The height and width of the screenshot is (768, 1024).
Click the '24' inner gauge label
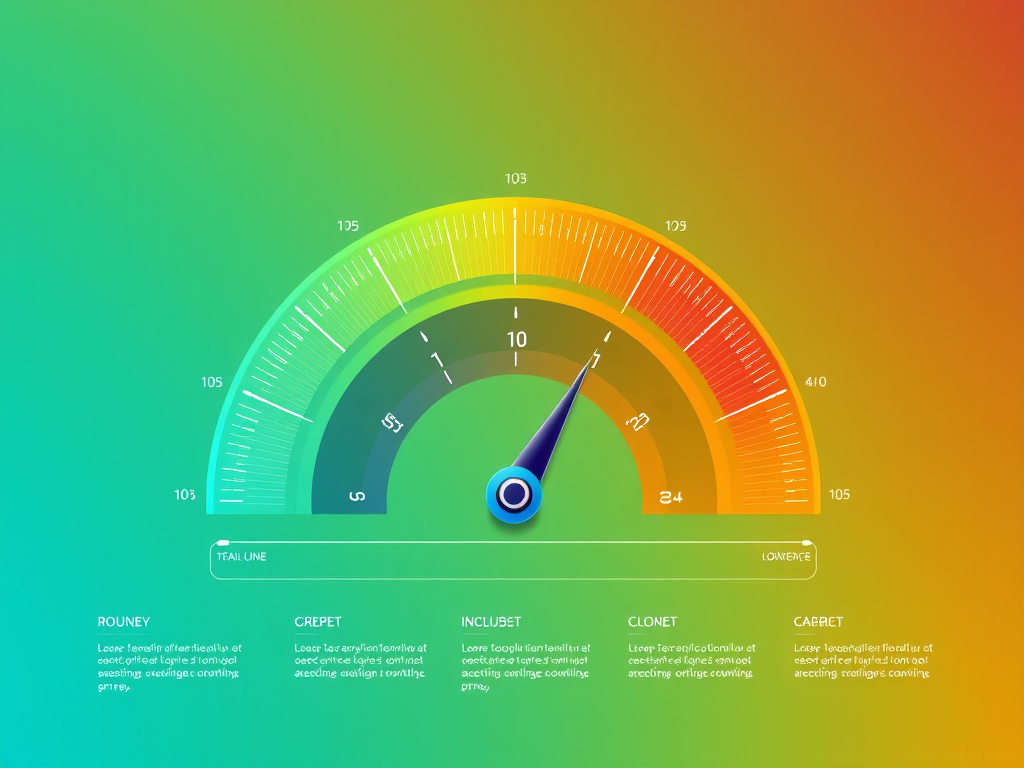click(671, 496)
